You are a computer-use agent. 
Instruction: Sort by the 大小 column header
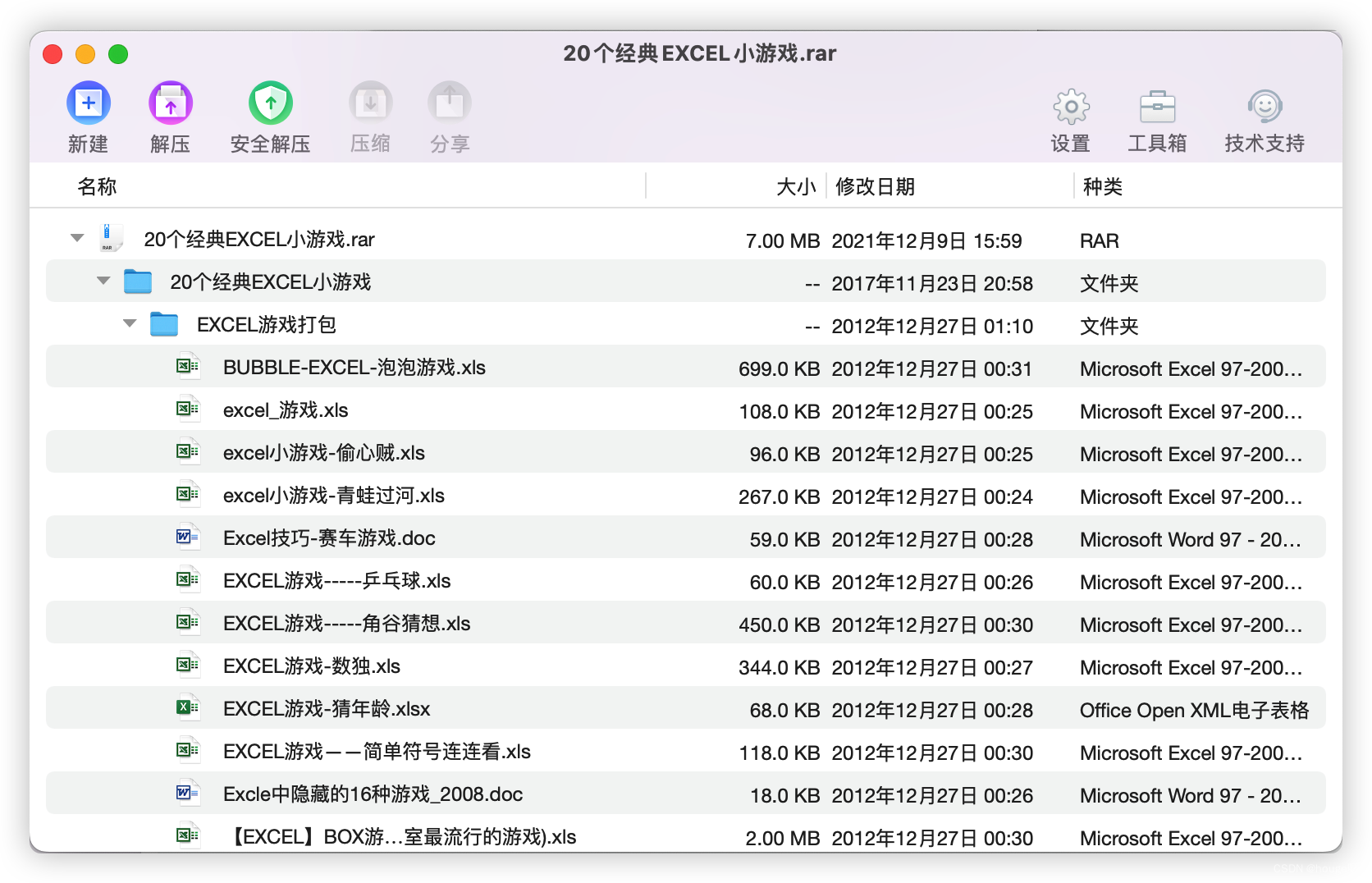(x=796, y=186)
